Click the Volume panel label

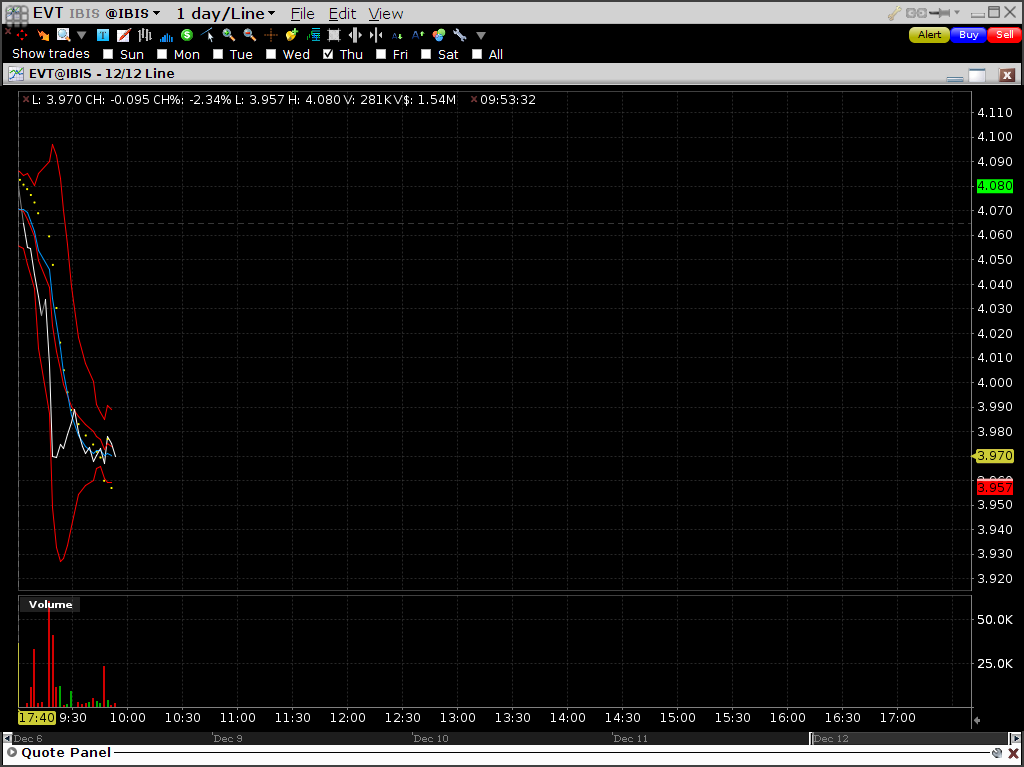(x=50, y=604)
